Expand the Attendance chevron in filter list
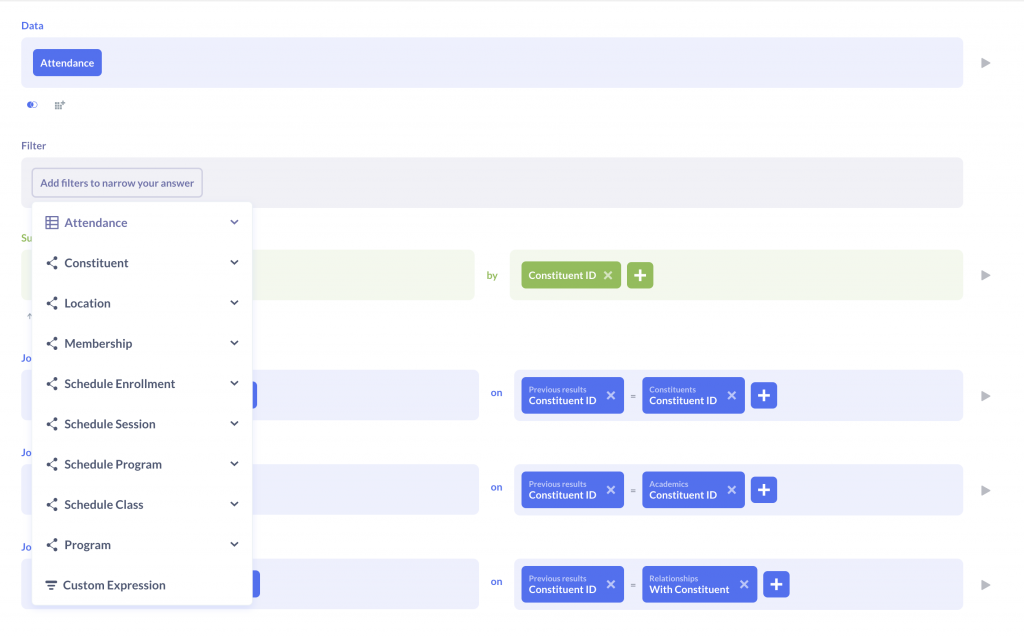1024x637 pixels. [x=234, y=222]
